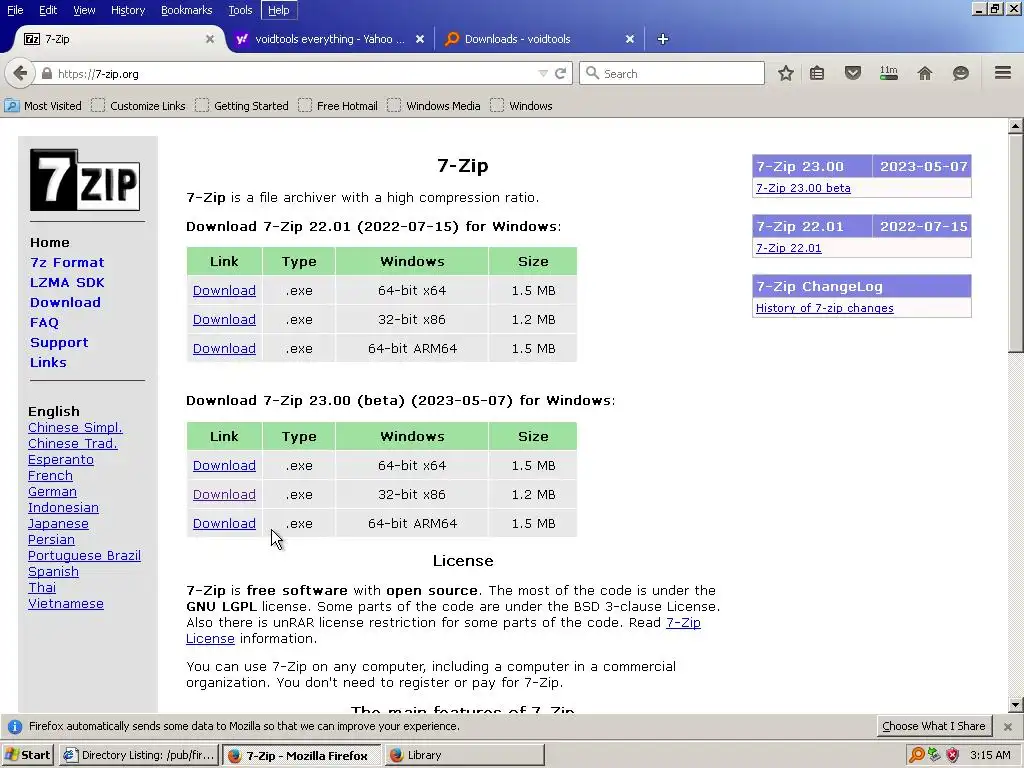
Task: Open 7-Zip 23.00 beta news link
Action: tap(803, 188)
